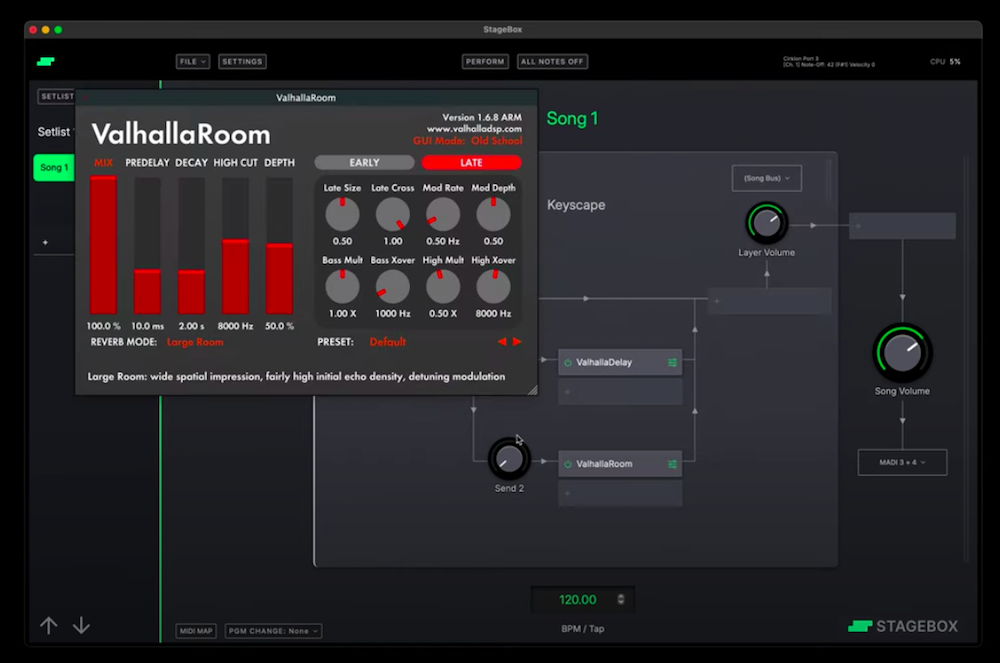Viewport: 1000px width, 663px height.
Task: Click the High Mult knob
Action: (443, 286)
